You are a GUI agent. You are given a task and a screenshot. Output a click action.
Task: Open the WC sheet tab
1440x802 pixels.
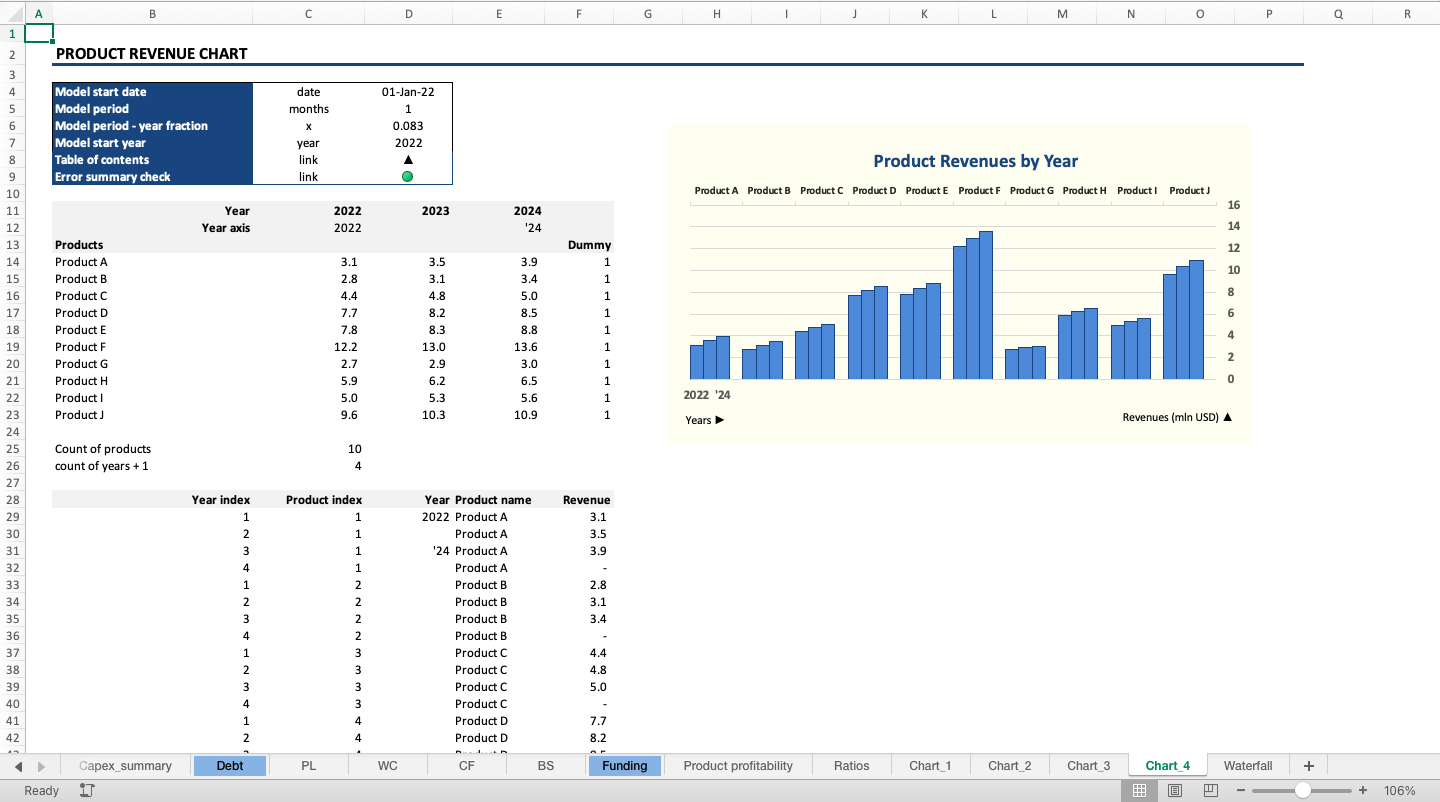pos(387,766)
